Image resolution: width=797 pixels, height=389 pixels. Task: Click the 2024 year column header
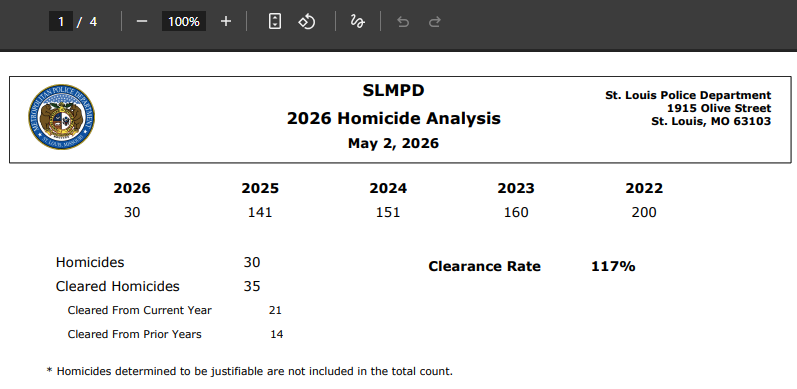(x=388, y=188)
